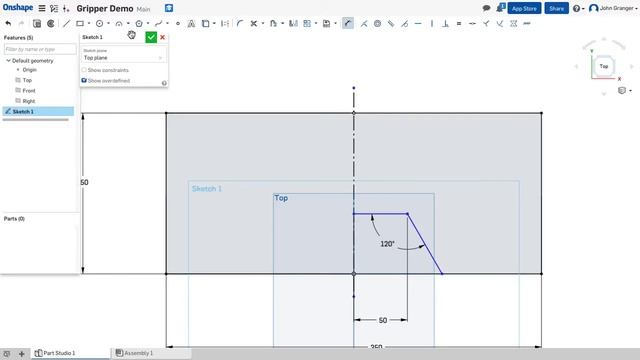Open the trim tool dropdown arrow
640x360 pixels.
pyautogui.click(x=262, y=24)
